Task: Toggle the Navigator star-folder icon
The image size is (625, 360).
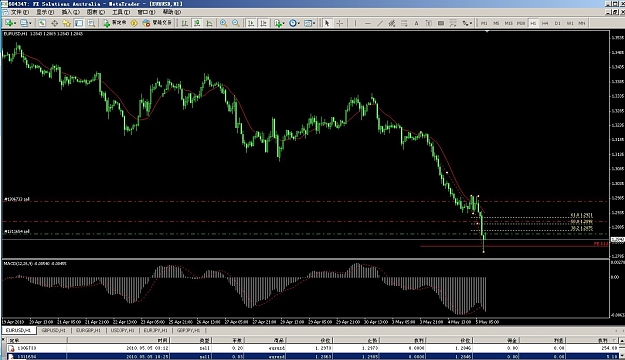Action: tap(67, 23)
